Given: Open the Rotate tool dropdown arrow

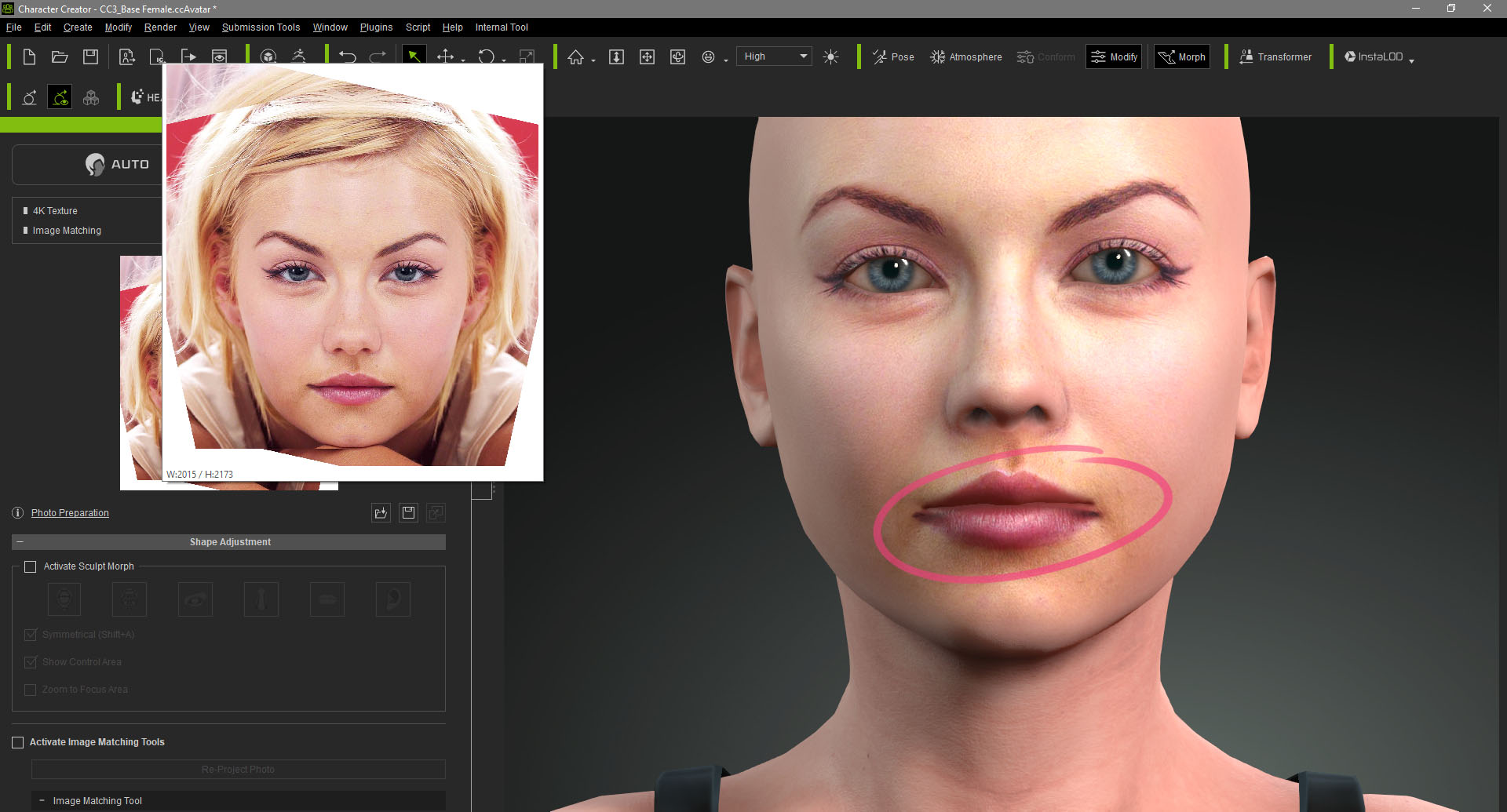Looking at the screenshot, I should click(504, 60).
